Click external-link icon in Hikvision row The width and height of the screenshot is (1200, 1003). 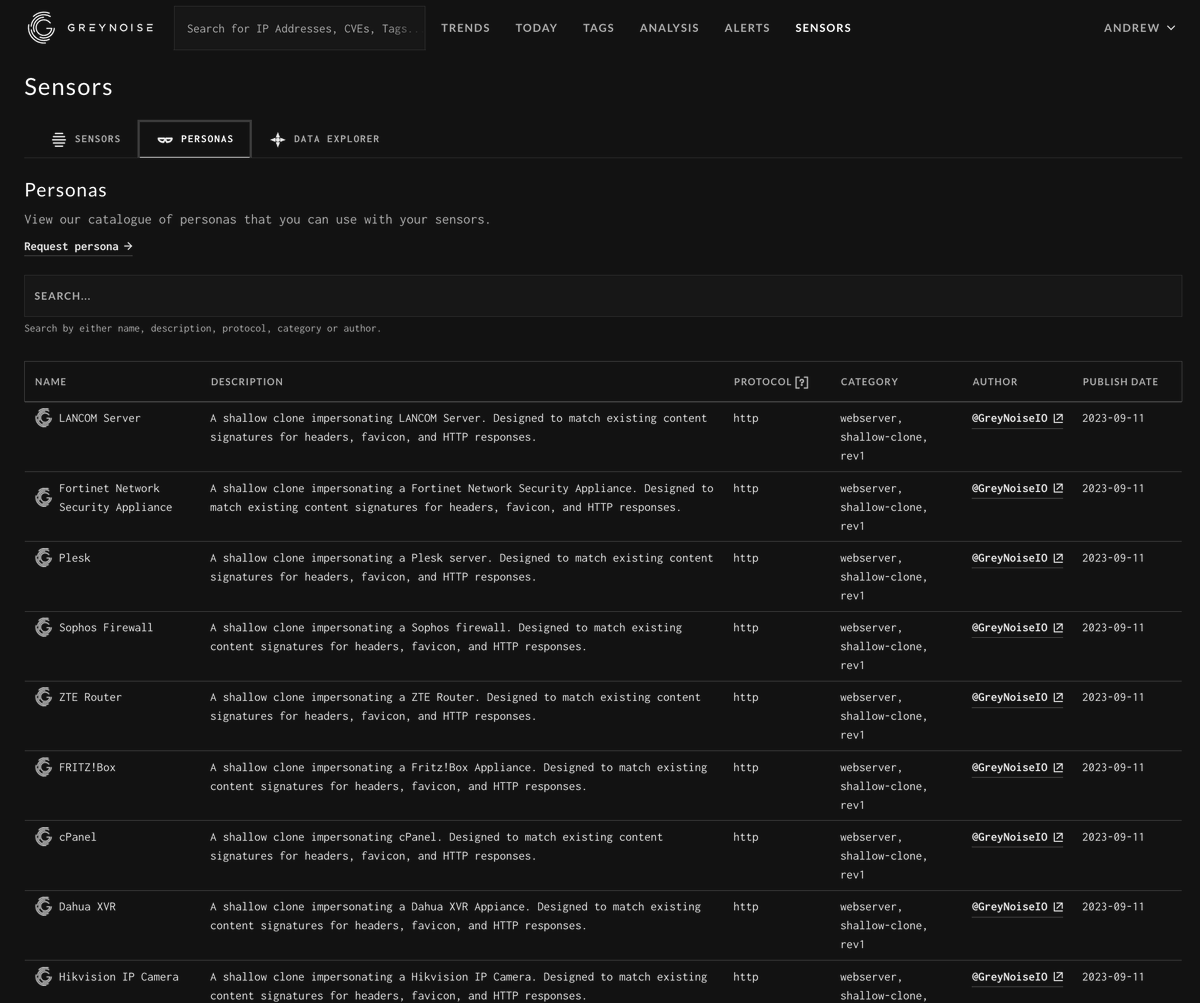click(1058, 977)
